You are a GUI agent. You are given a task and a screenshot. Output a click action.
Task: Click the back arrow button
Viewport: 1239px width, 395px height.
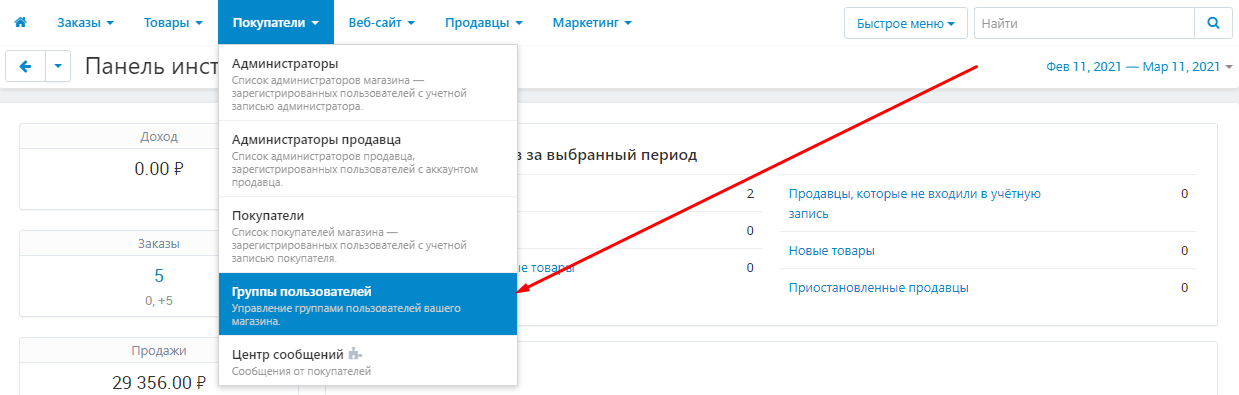pyautogui.click(x=25, y=67)
